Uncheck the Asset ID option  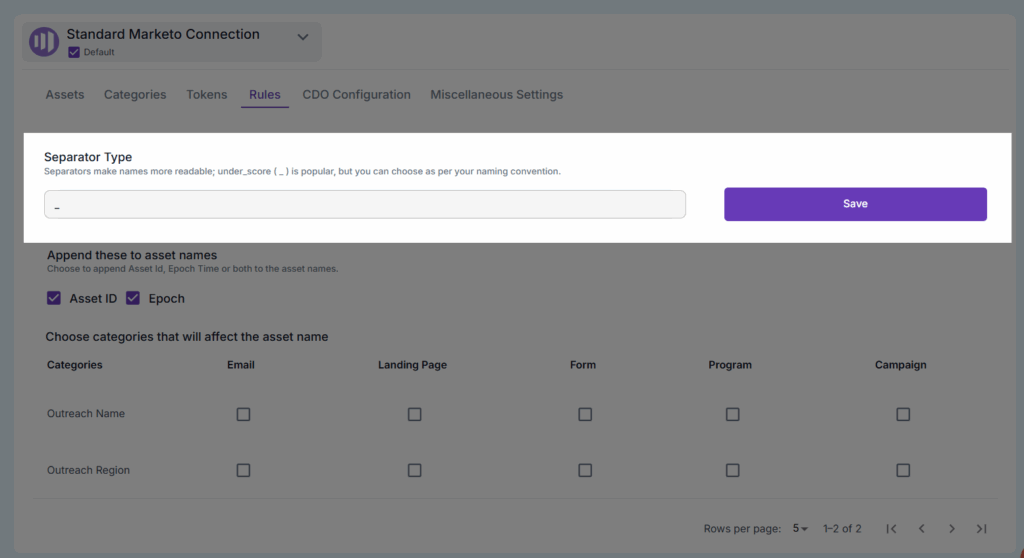[54, 298]
